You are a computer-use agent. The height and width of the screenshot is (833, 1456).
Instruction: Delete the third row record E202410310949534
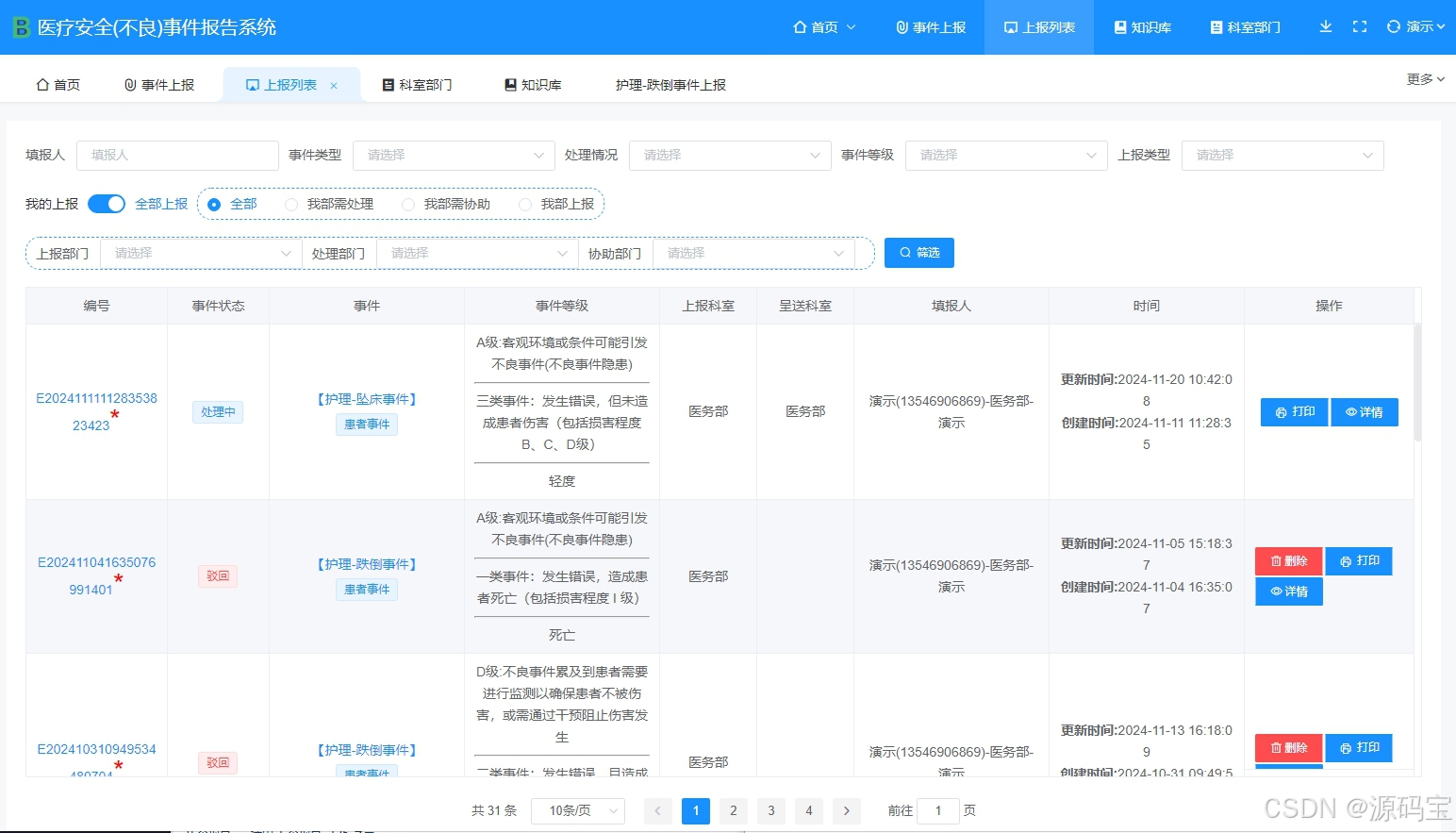pyautogui.click(x=1289, y=748)
